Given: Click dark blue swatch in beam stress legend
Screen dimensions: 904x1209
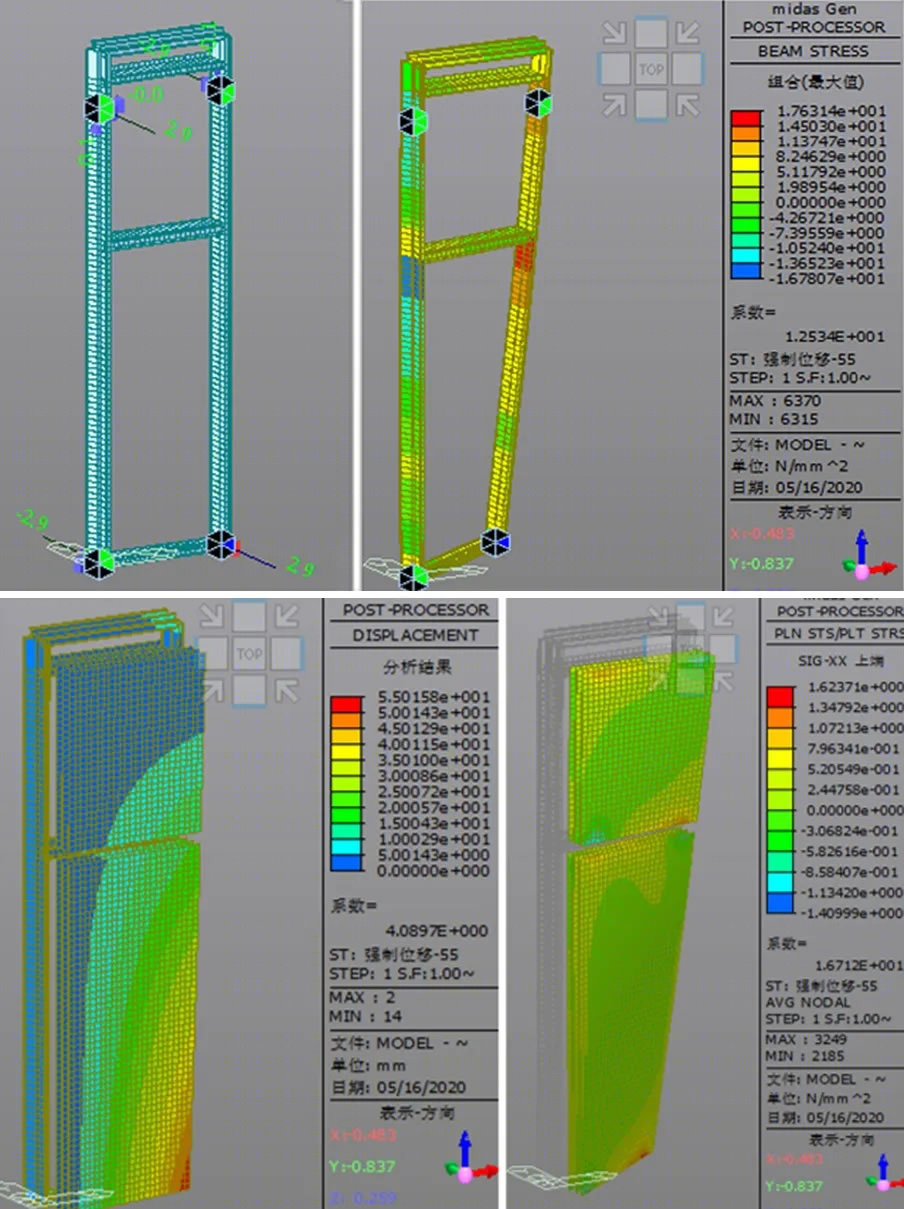Looking at the screenshot, I should (x=746, y=269).
